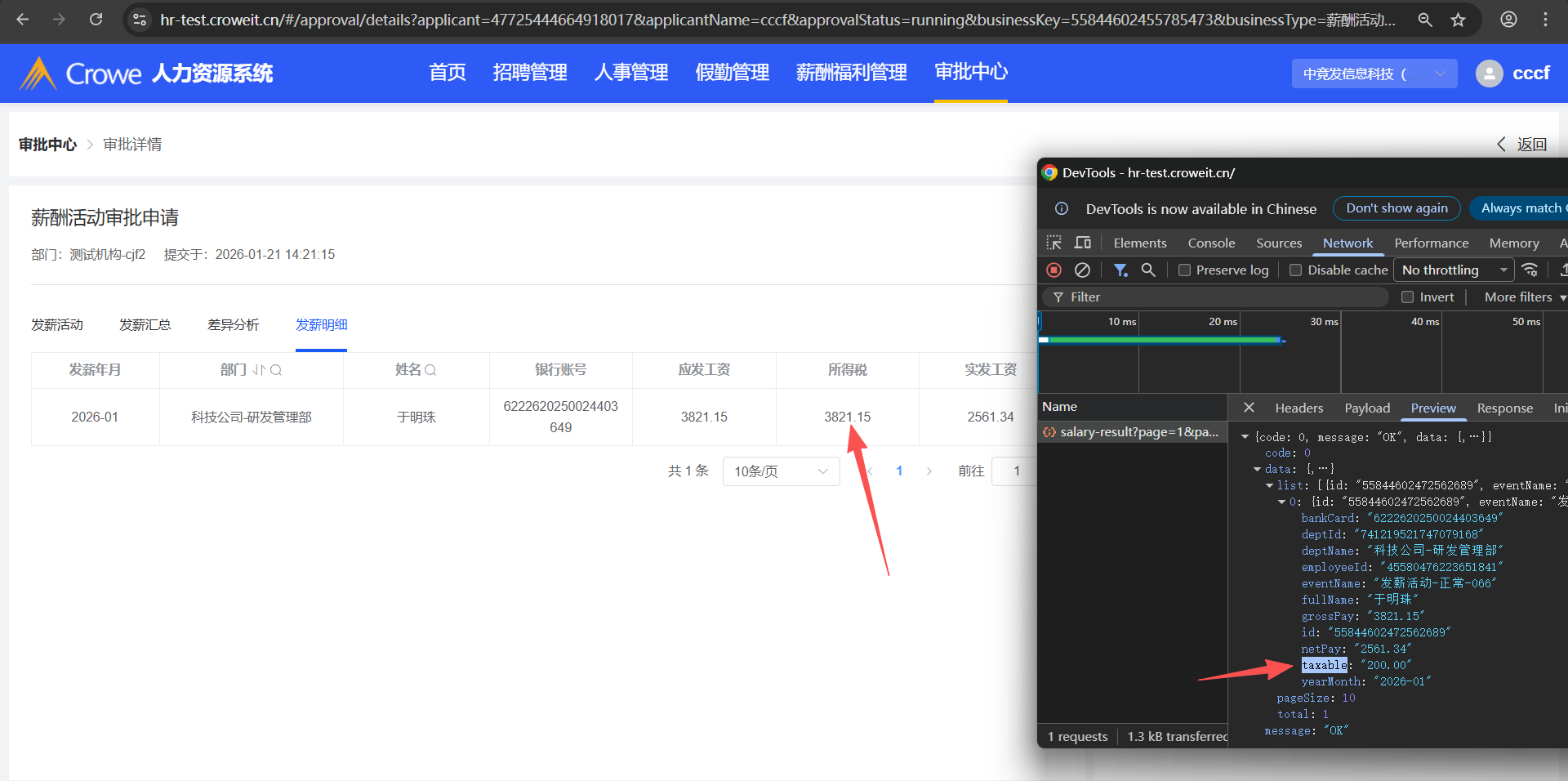Open the No throttling dropdown
Viewport: 1568px width, 781px height.
tap(1454, 270)
